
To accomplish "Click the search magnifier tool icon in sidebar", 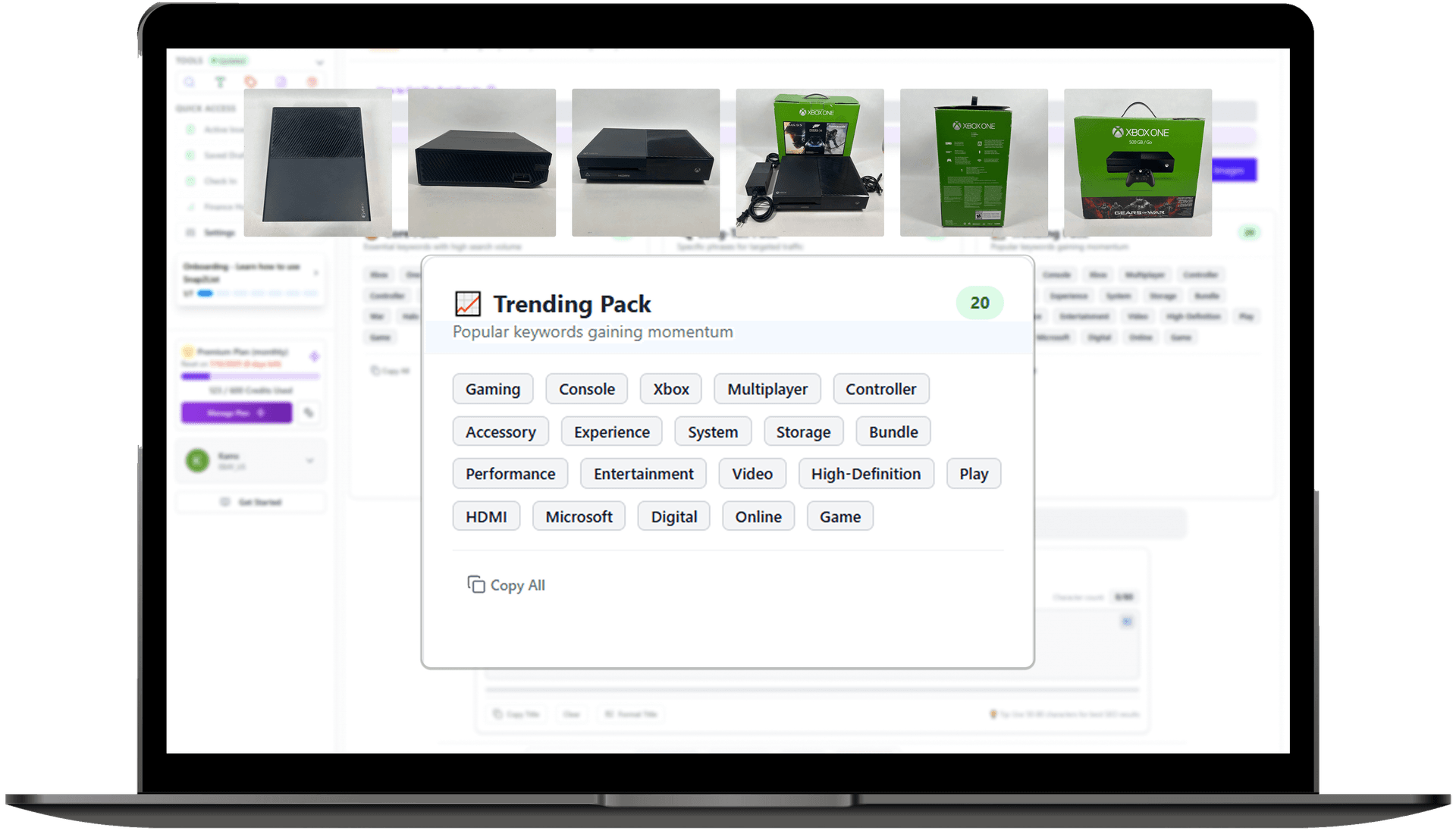I will (x=190, y=82).
